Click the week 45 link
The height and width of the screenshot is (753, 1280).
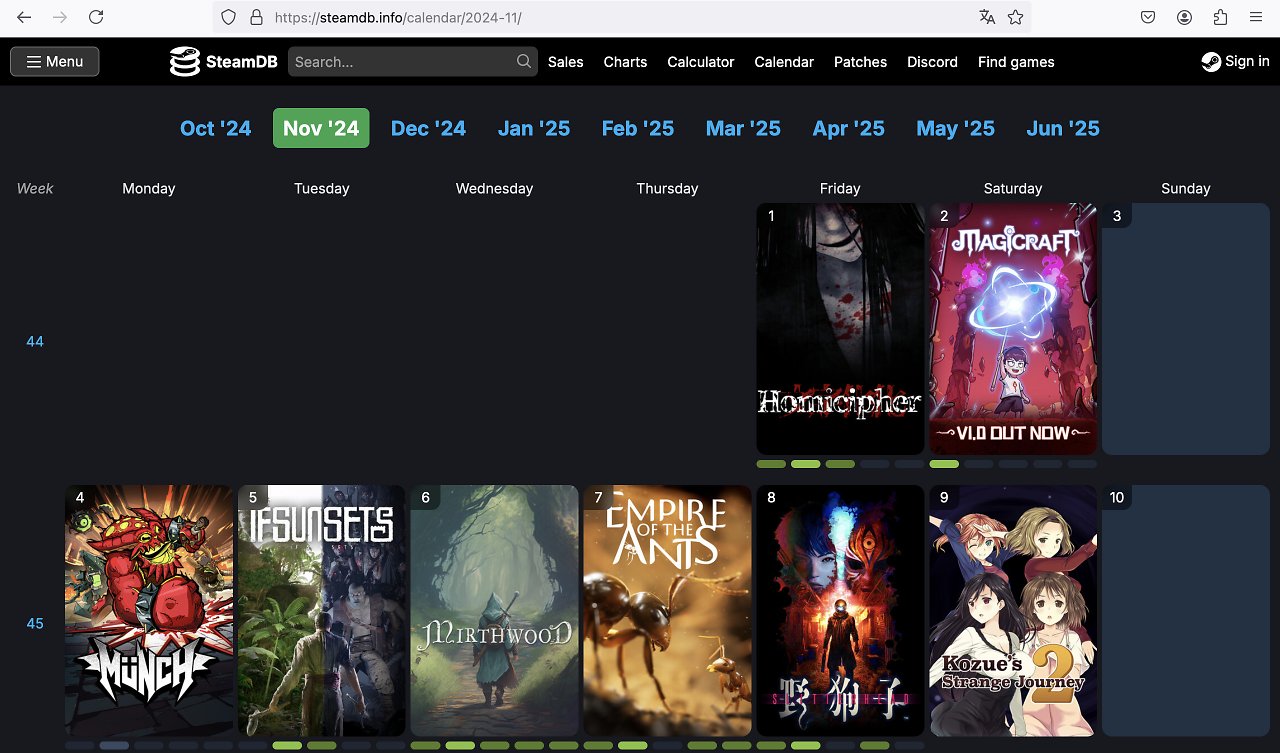(x=35, y=623)
